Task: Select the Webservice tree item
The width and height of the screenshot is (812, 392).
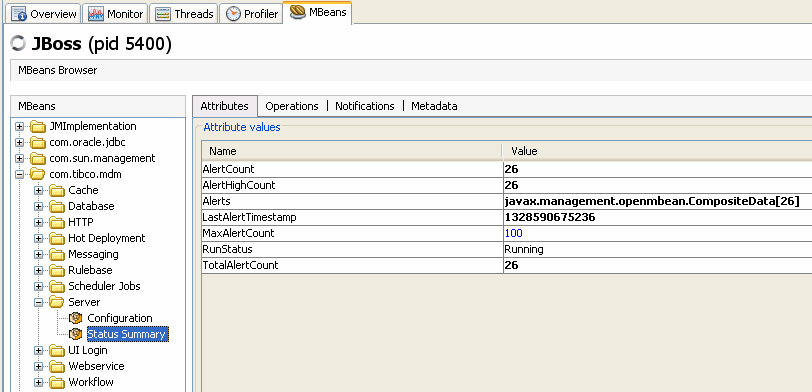Action: pos(96,366)
